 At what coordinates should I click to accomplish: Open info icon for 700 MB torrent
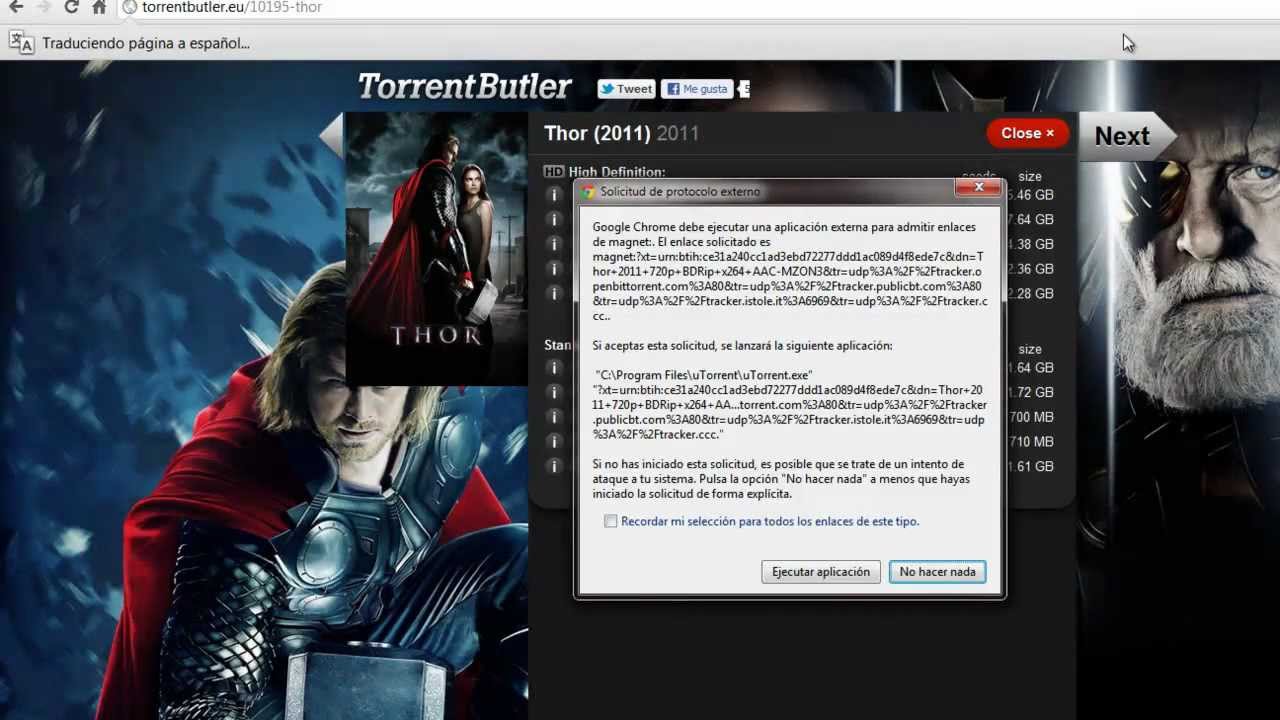(553, 417)
